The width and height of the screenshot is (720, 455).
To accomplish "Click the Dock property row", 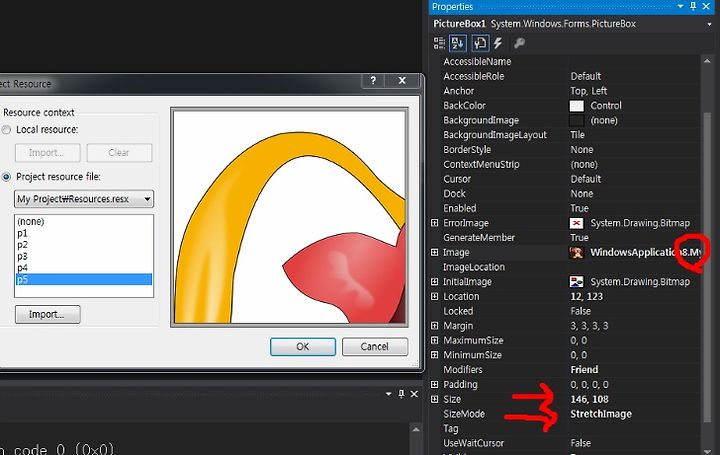I will (565, 194).
